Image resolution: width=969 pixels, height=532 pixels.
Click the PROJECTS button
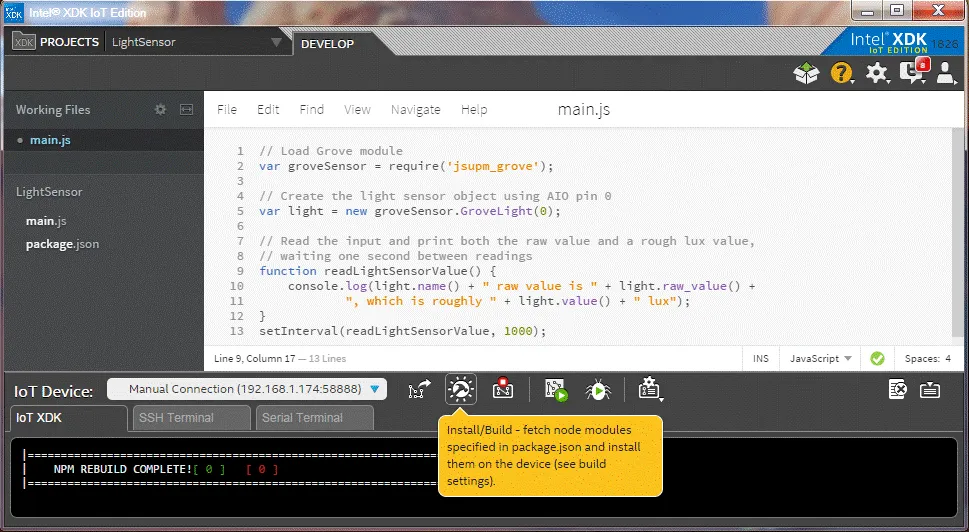pos(57,42)
